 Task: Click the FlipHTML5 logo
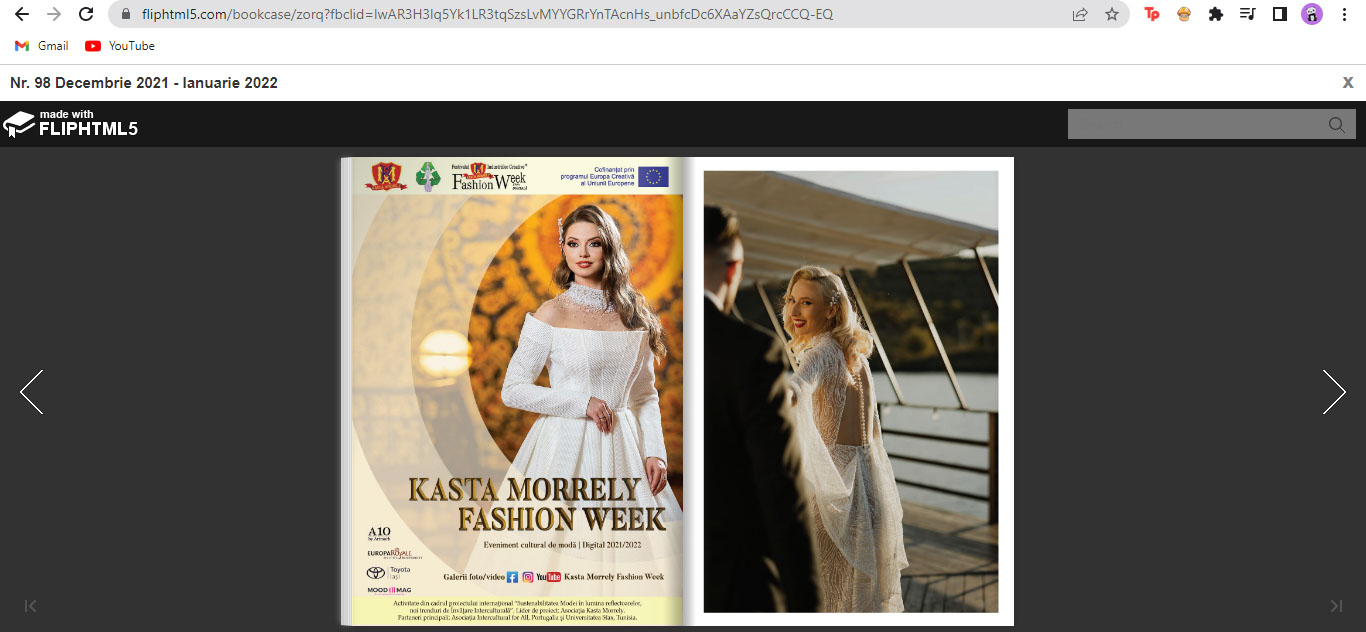(70, 124)
